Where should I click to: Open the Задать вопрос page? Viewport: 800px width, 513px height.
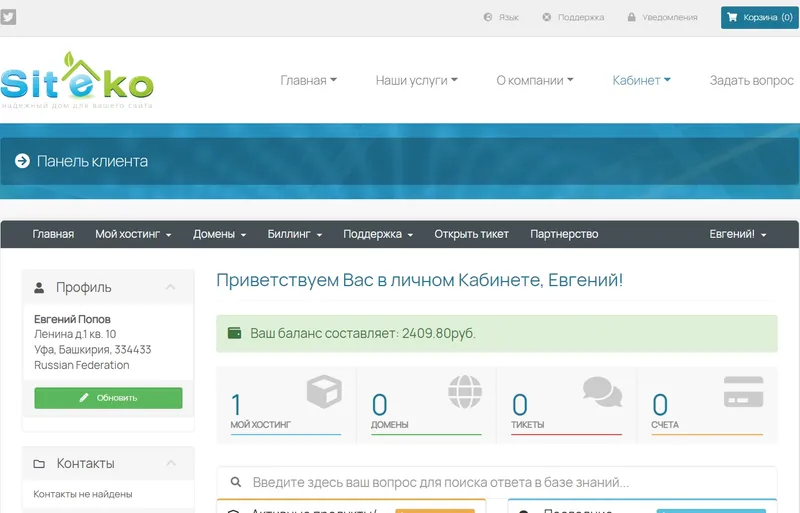click(x=752, y=80)
